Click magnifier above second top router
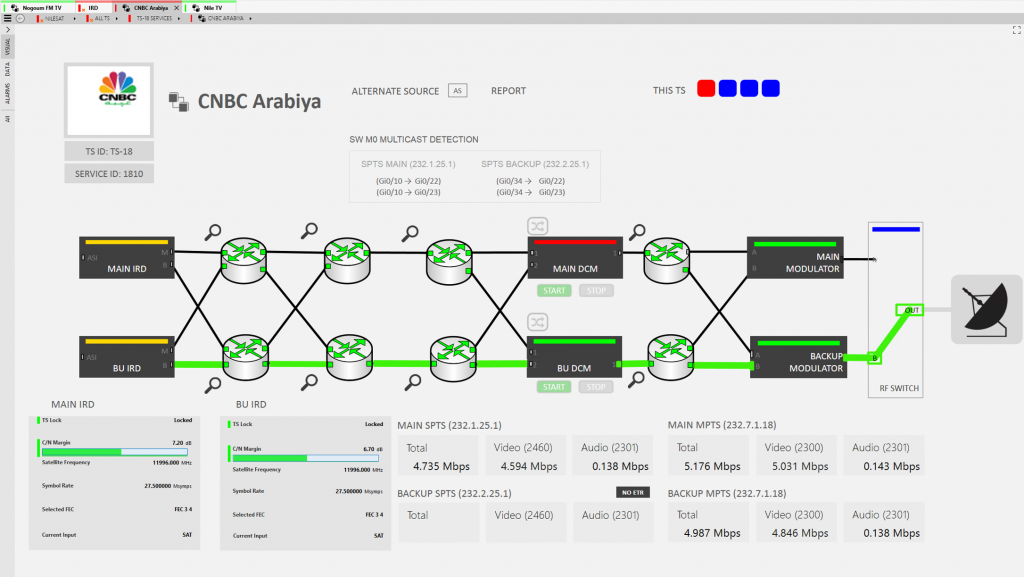 [x=309, y=230]
